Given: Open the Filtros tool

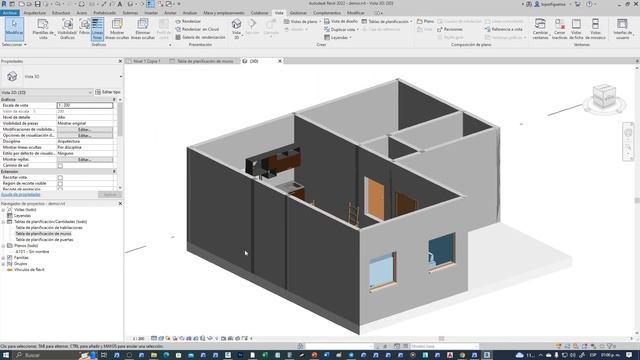Looking at the screenshot, I should pyautogui.click(x=84, y=27).
